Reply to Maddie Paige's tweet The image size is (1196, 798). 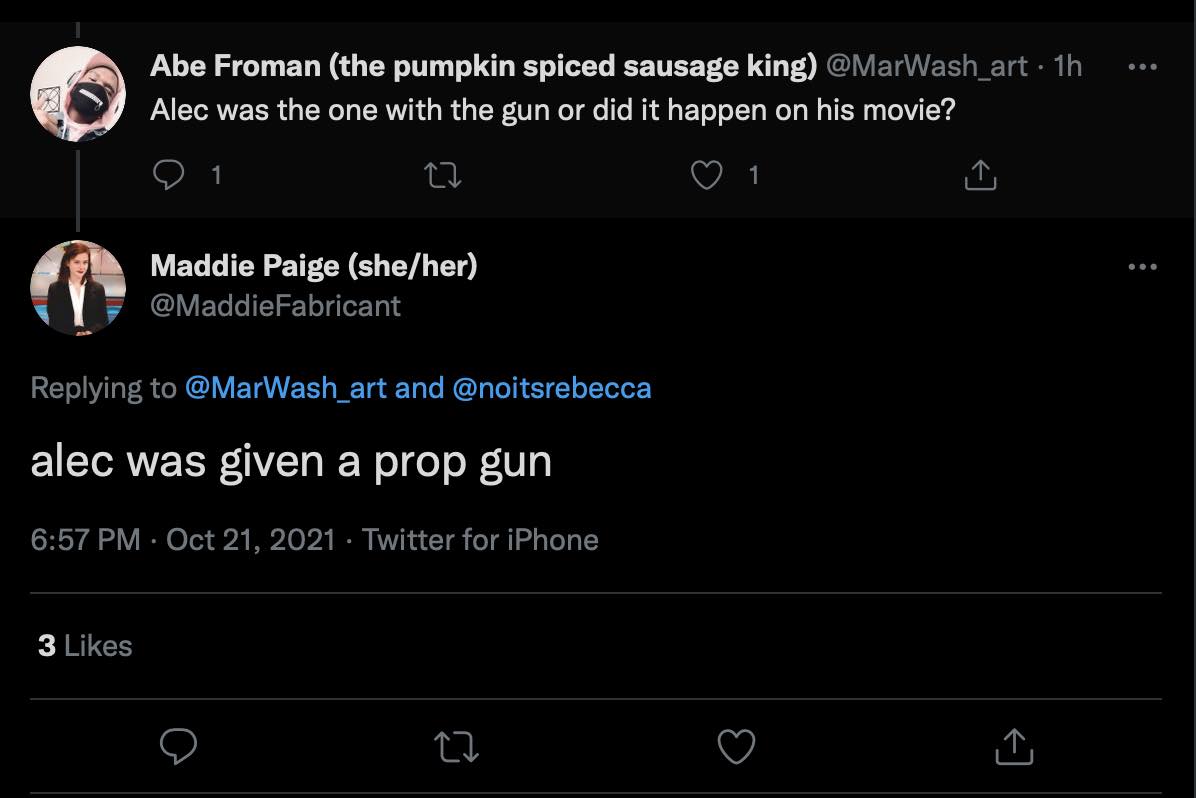[x=176, y=746]
